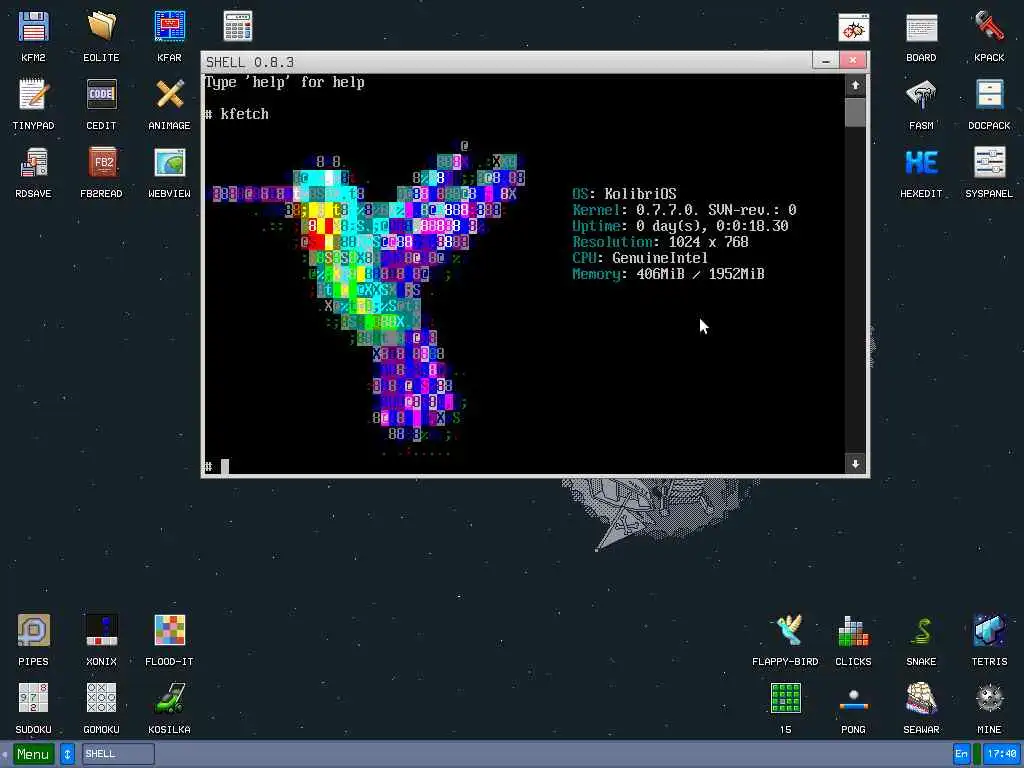Click the shell command prompt cursor
Viewport: 1024px width, 768px height.
(x=225, y=466)
